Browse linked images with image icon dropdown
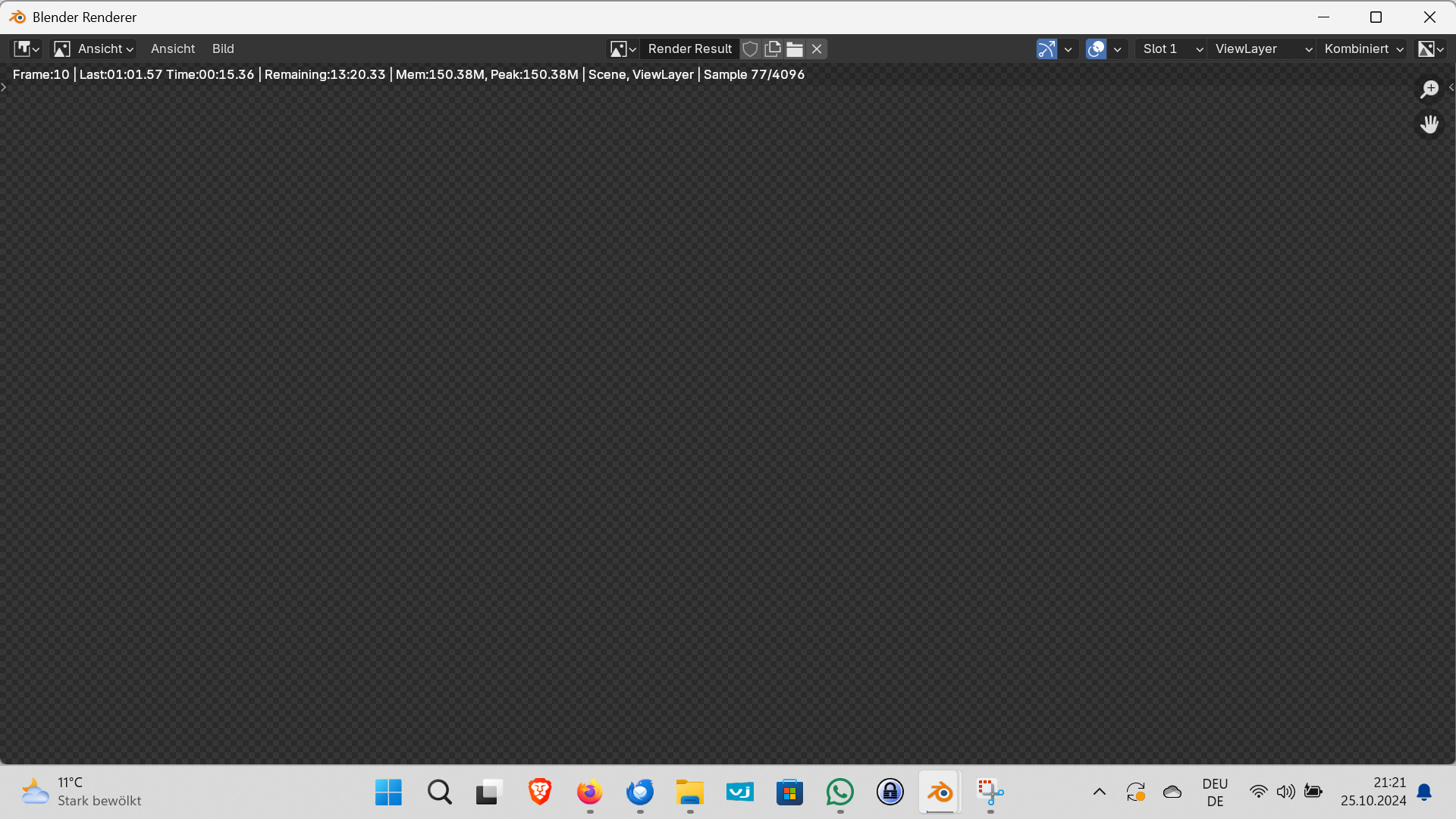The height and width of the screenshot is (819, 1456). coord(623,49)
